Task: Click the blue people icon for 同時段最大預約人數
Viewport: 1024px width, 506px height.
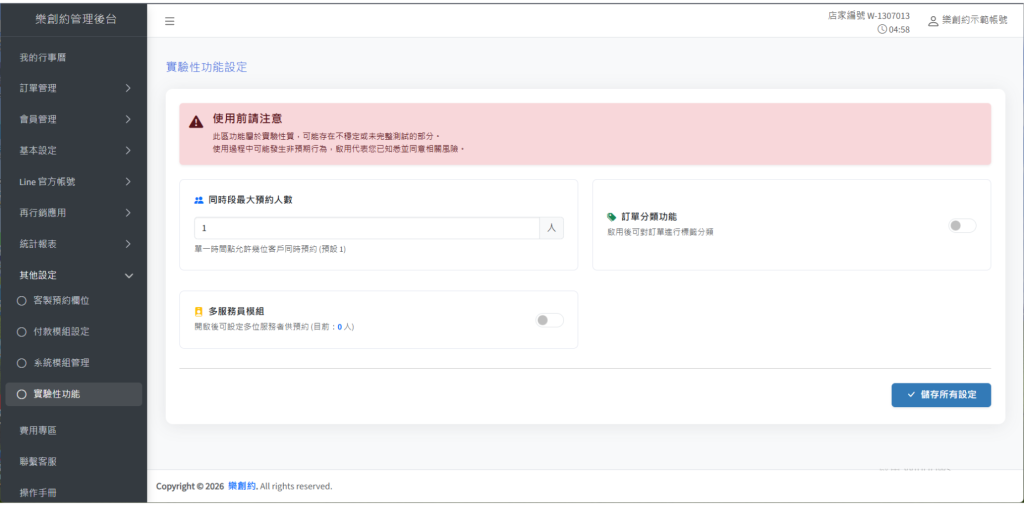Action: pyautogui.click(x=198, y=200)
